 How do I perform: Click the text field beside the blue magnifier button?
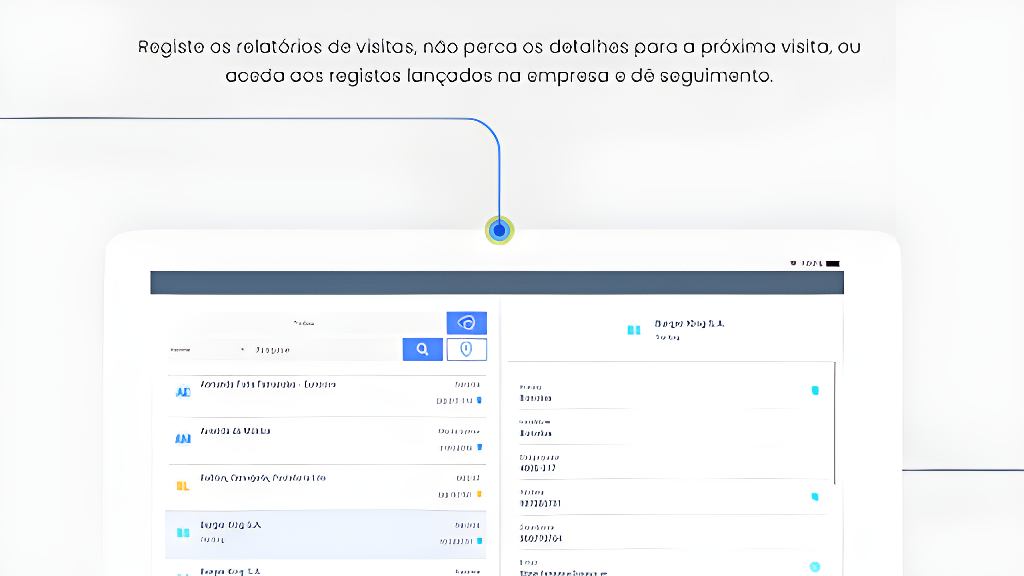(327, 349)
